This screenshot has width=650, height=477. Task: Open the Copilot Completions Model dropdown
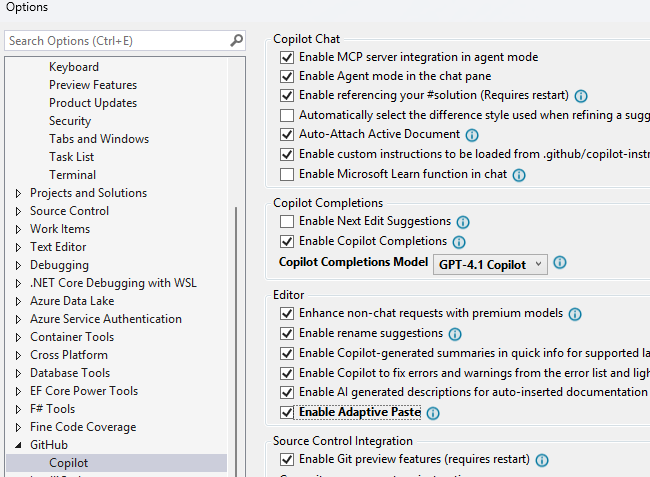click(490, 264)
